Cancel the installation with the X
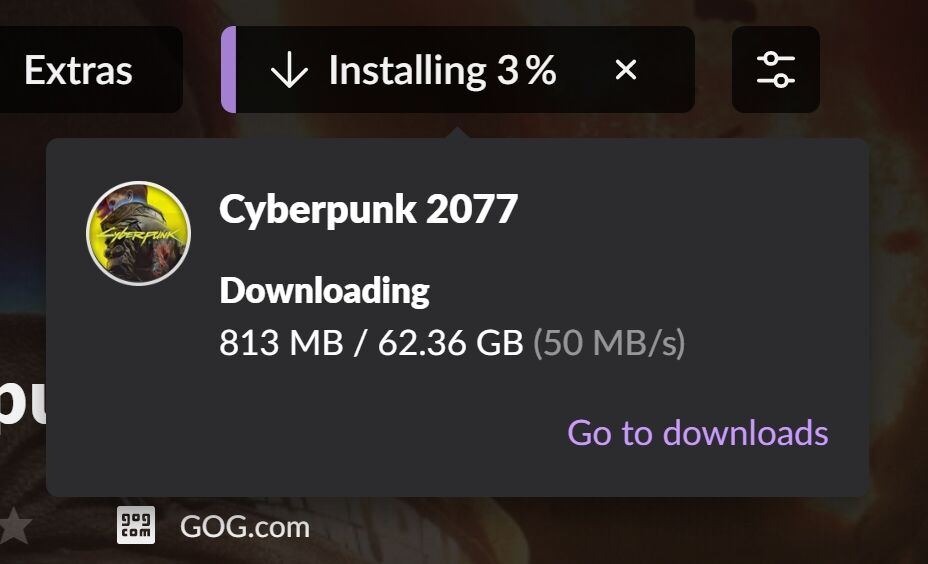928x564 pixels. coord(626,70)
